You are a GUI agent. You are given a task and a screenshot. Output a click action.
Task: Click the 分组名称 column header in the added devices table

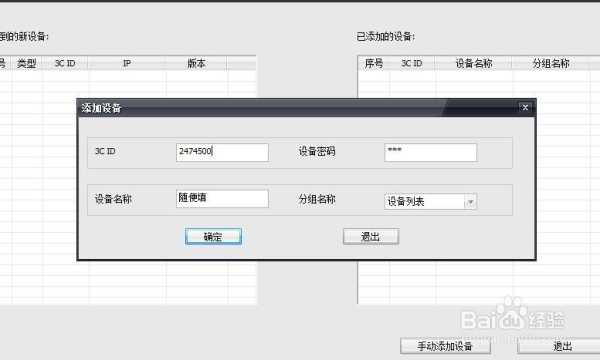point(551,63)
